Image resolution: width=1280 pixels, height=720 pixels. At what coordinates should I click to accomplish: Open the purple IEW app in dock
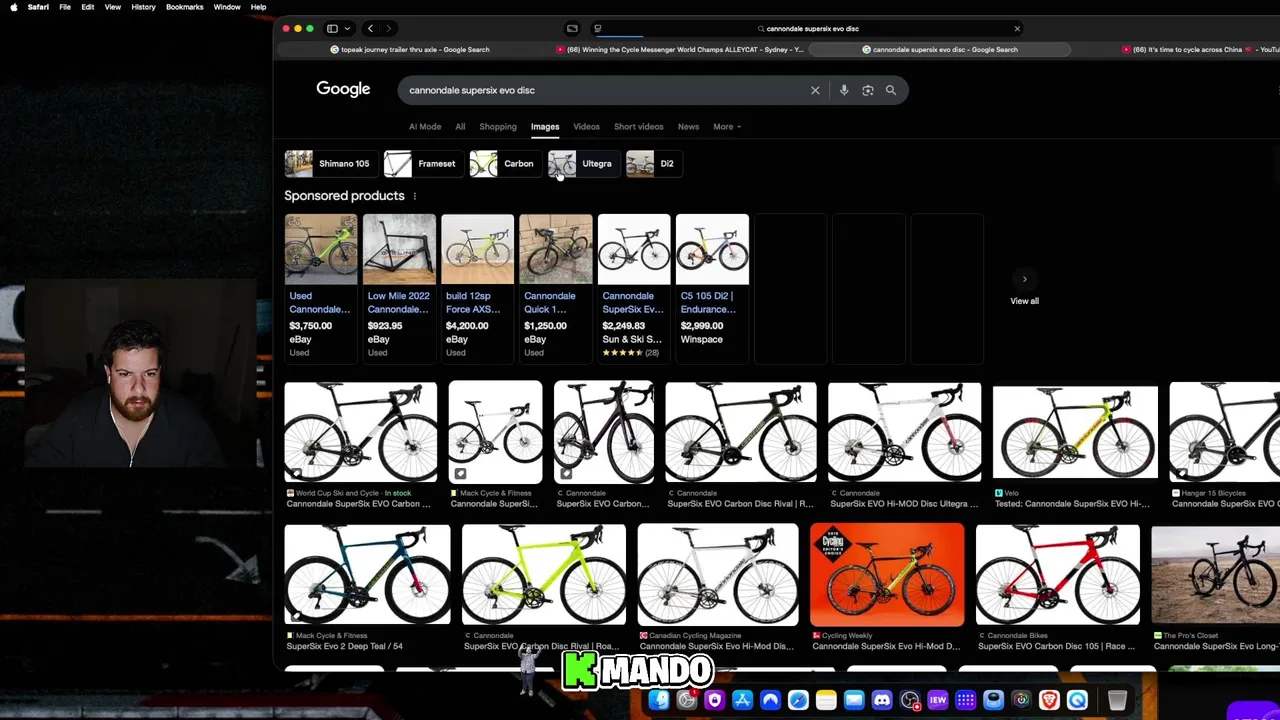click(938, 700)
